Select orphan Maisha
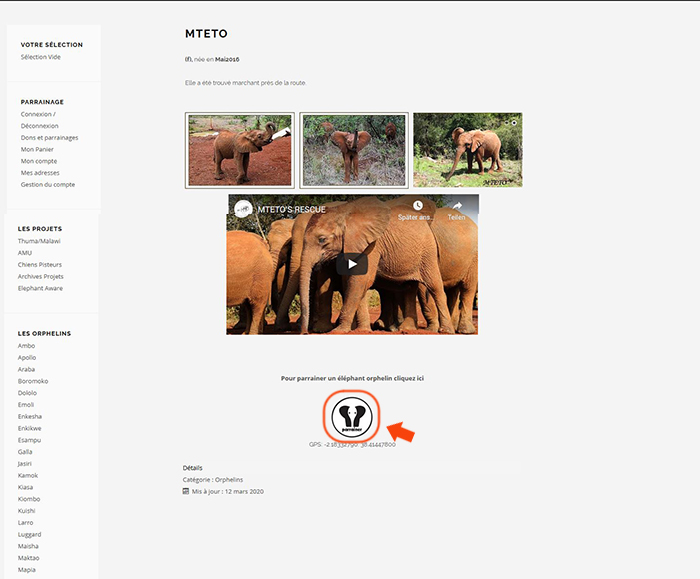700x579 pixels. click(x=28, y=546)
